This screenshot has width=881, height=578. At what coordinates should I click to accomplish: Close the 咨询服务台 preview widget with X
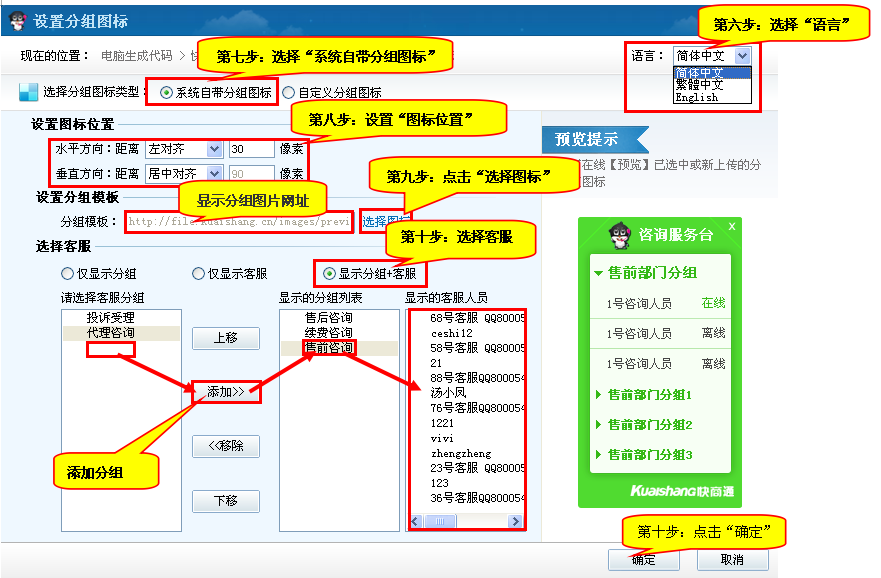pos(731,227)
